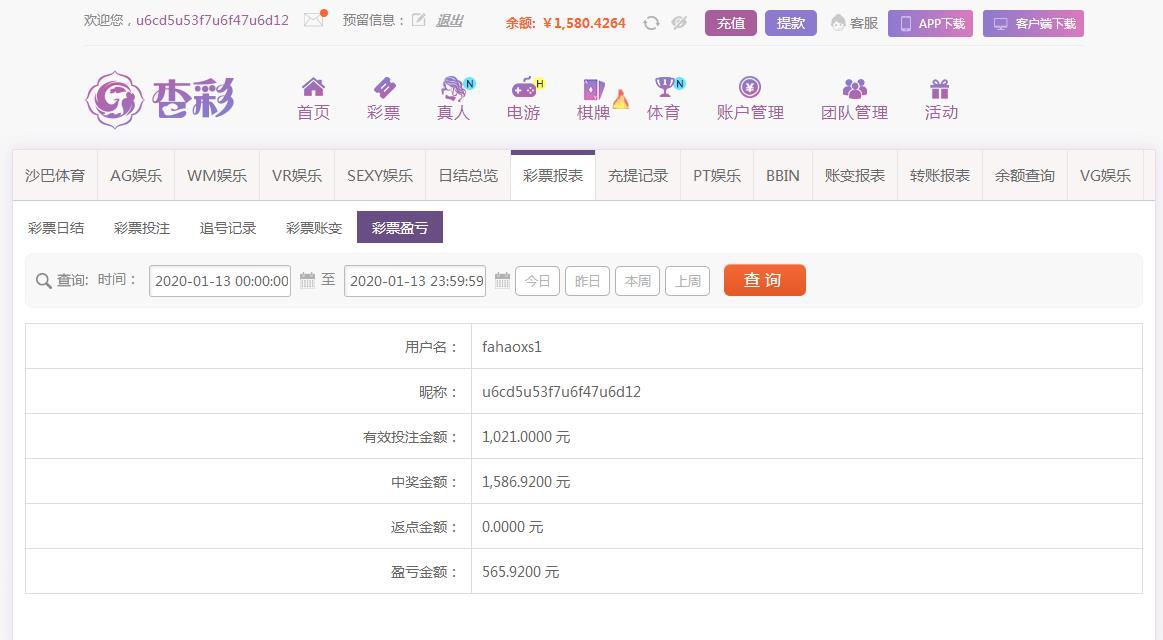1163x640 pixels.
Task: Click the start time input field
Action: point(220,281)
